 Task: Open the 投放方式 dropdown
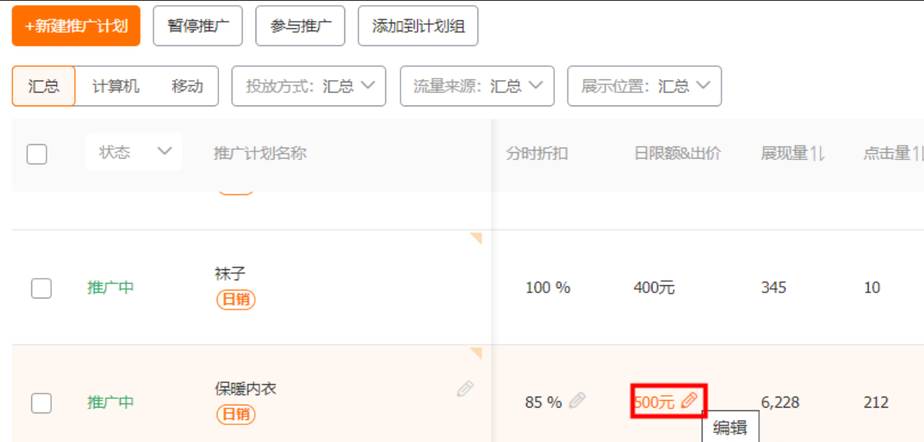(x=309, y=86)
